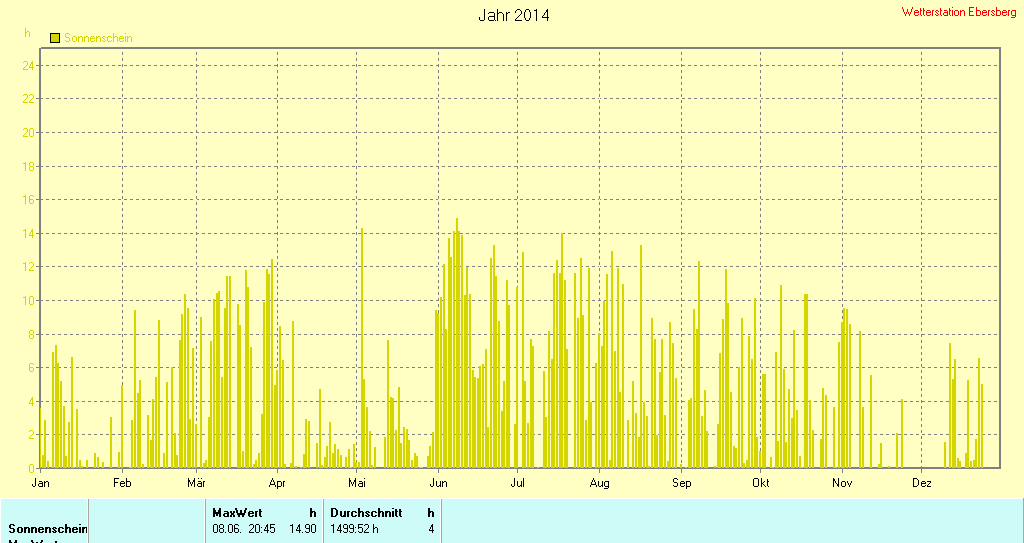Click the Durchschnitt column header
This screenshot has height=543, width=1024.
tap(366, 512)
